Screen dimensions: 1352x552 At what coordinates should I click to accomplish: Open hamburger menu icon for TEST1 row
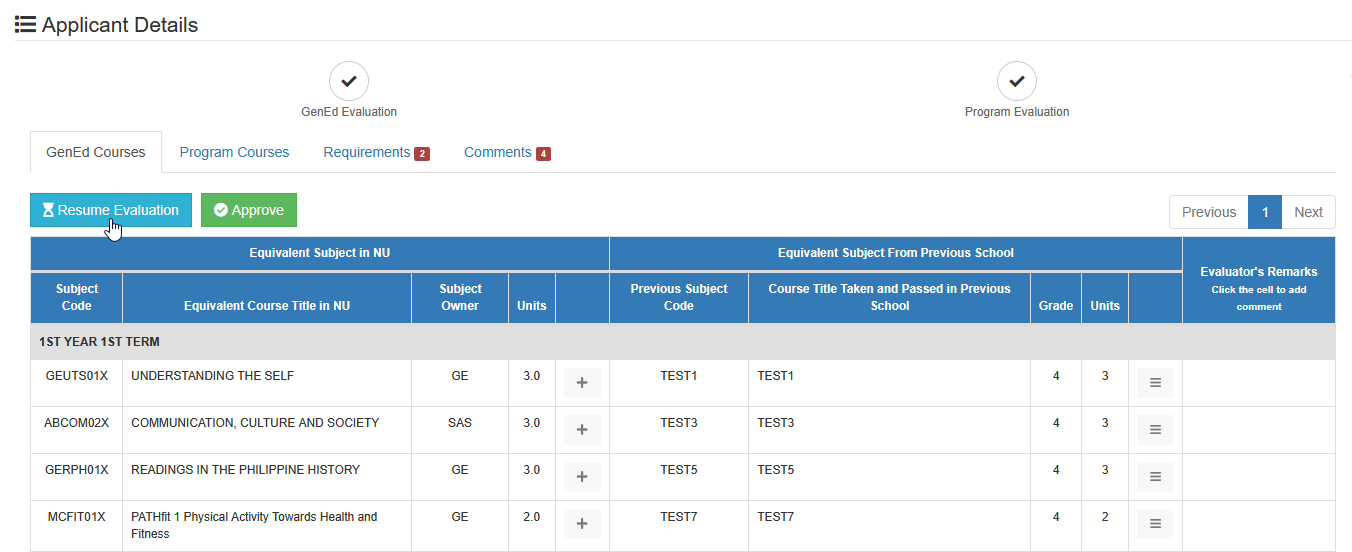(x=1155, y=383)
